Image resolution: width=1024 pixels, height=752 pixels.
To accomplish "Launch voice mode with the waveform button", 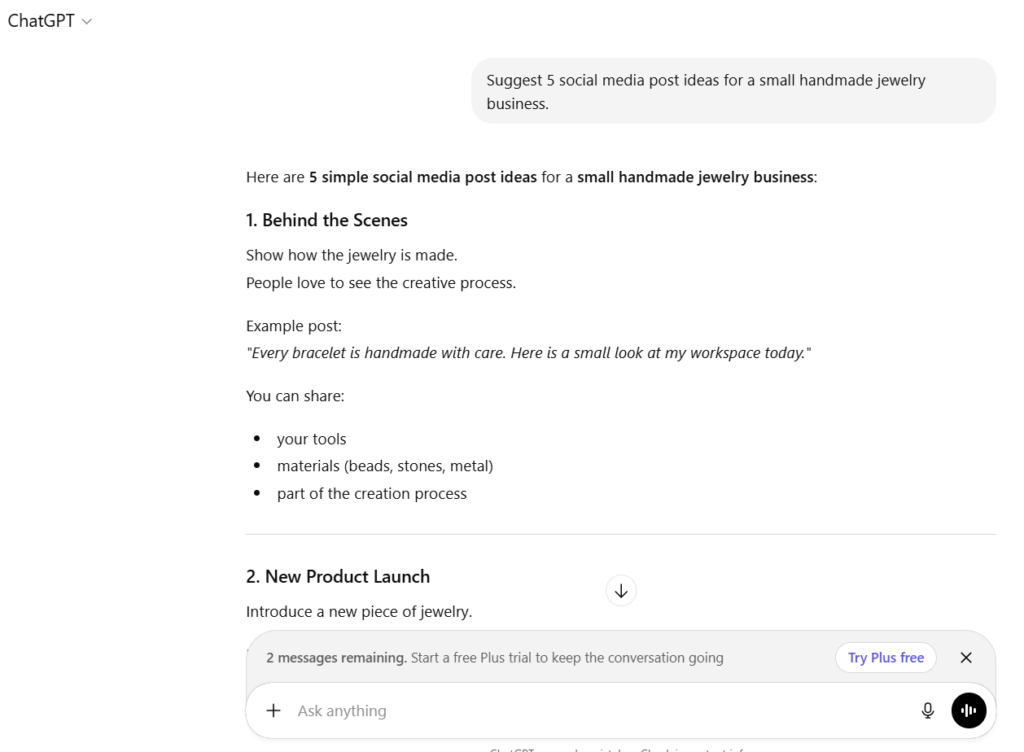I will pos(968,711).
